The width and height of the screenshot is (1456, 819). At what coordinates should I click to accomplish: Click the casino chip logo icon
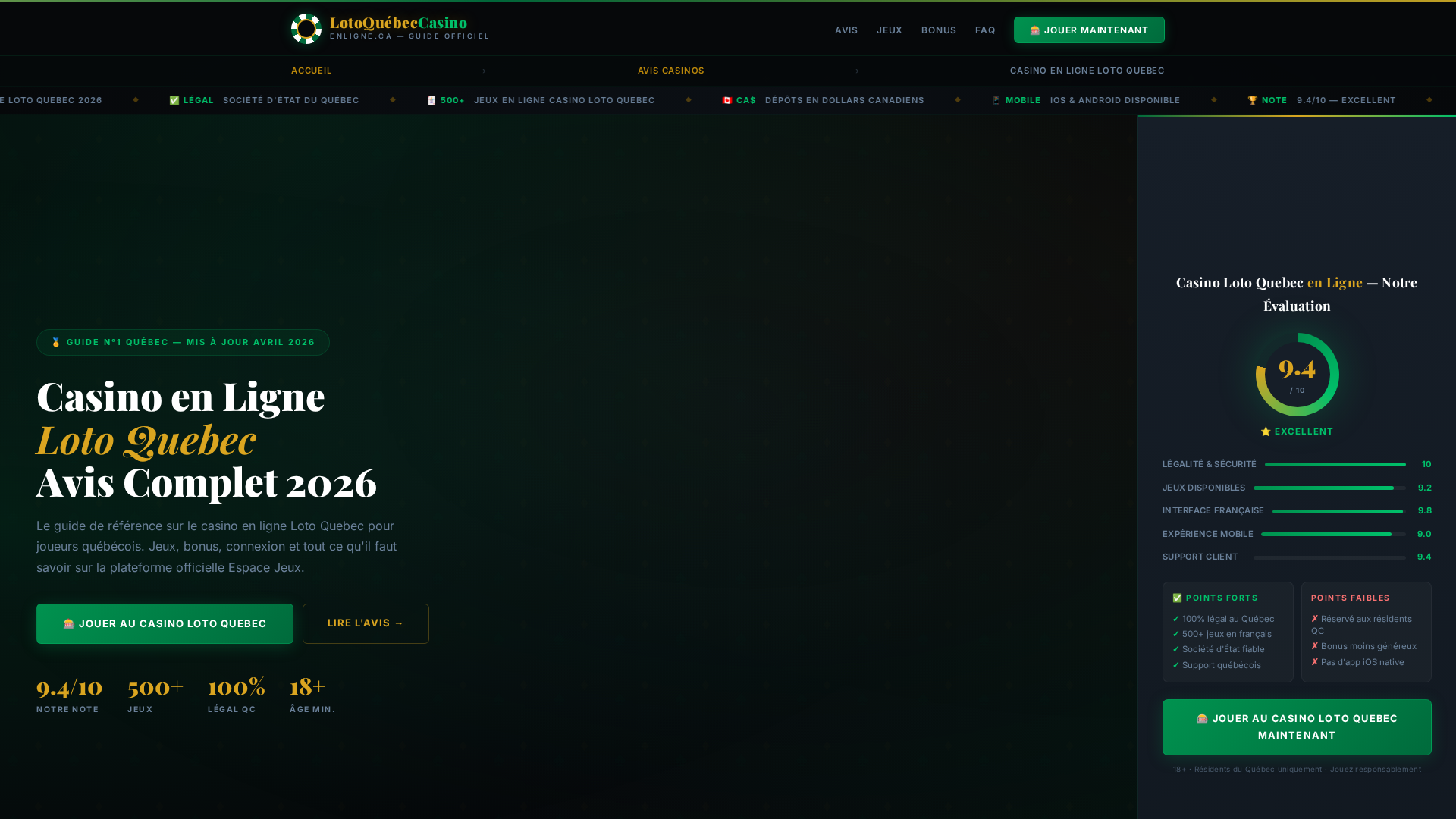pyautogui.click(x=306, y=29)
